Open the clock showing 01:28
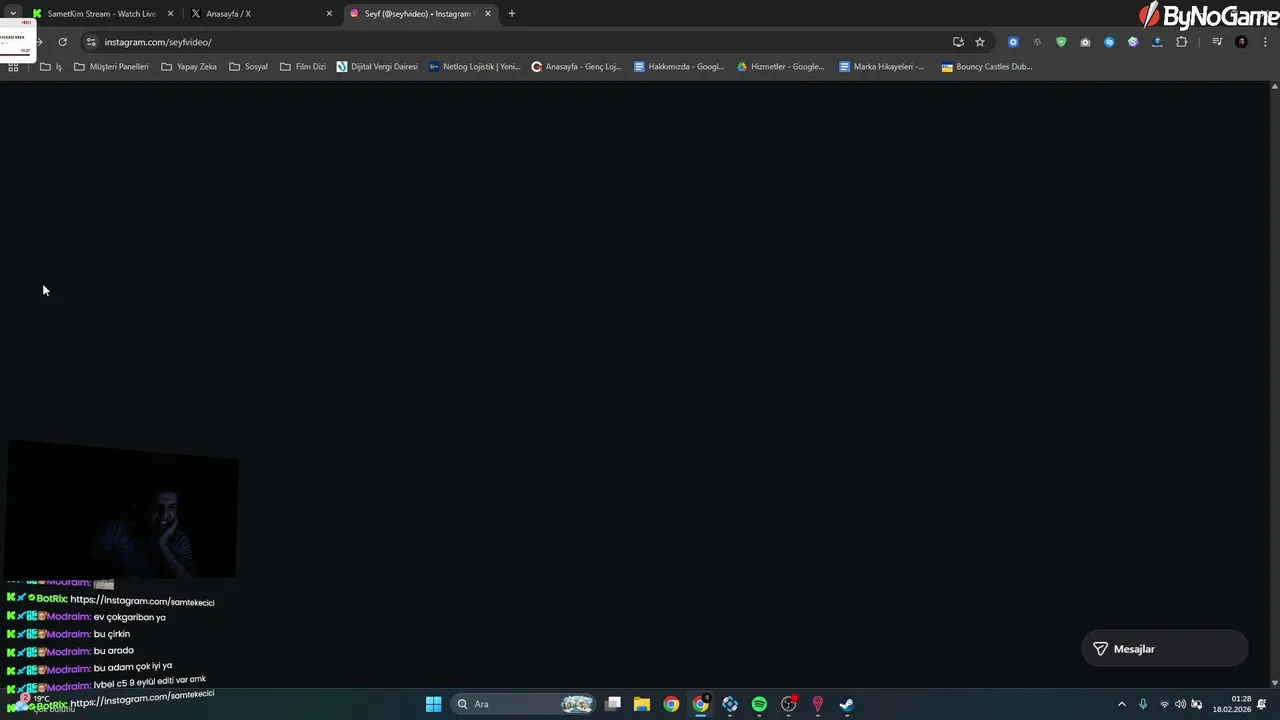Image resolution: width=1280 pixels, height=720 pixels. [1232, 704]
